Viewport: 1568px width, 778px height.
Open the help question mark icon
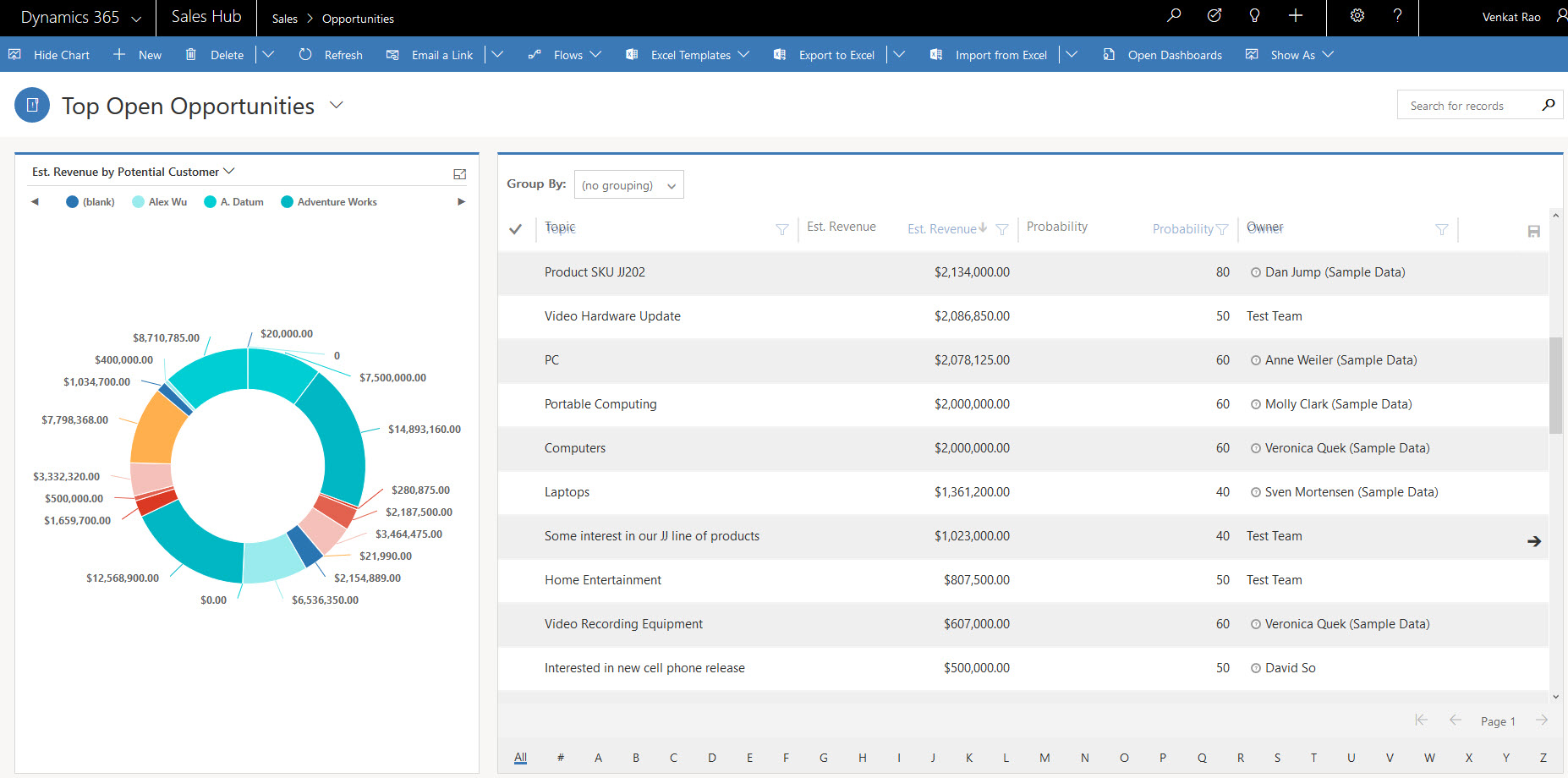tap(1397, 16)
